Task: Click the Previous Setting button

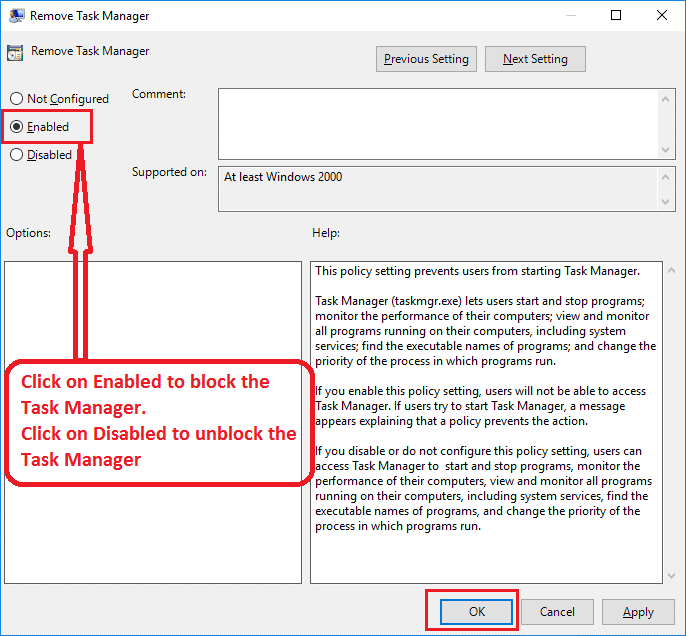Action: tap(426, 59)
